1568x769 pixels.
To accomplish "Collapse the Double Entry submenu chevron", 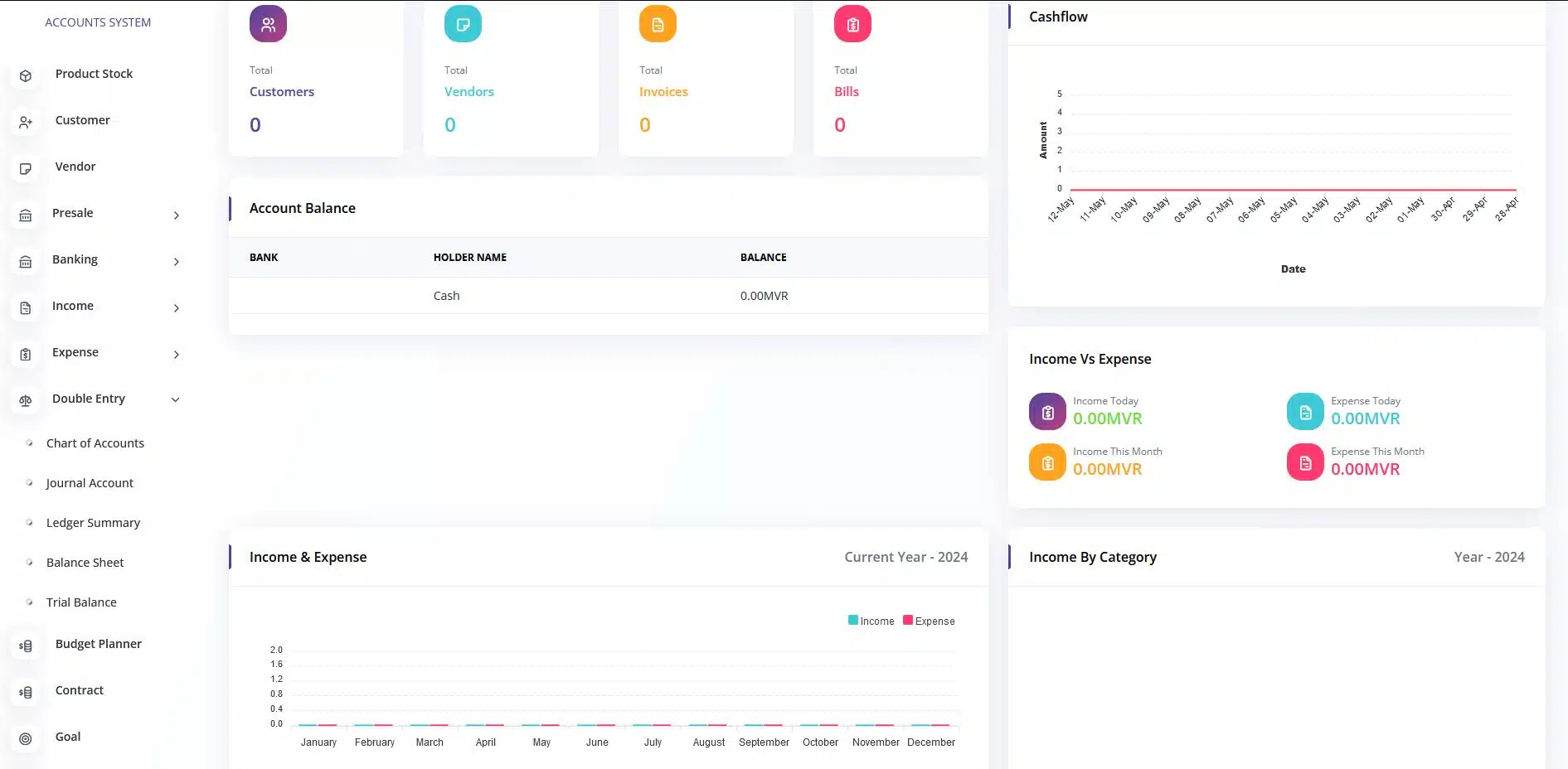I will coord(176,399).
